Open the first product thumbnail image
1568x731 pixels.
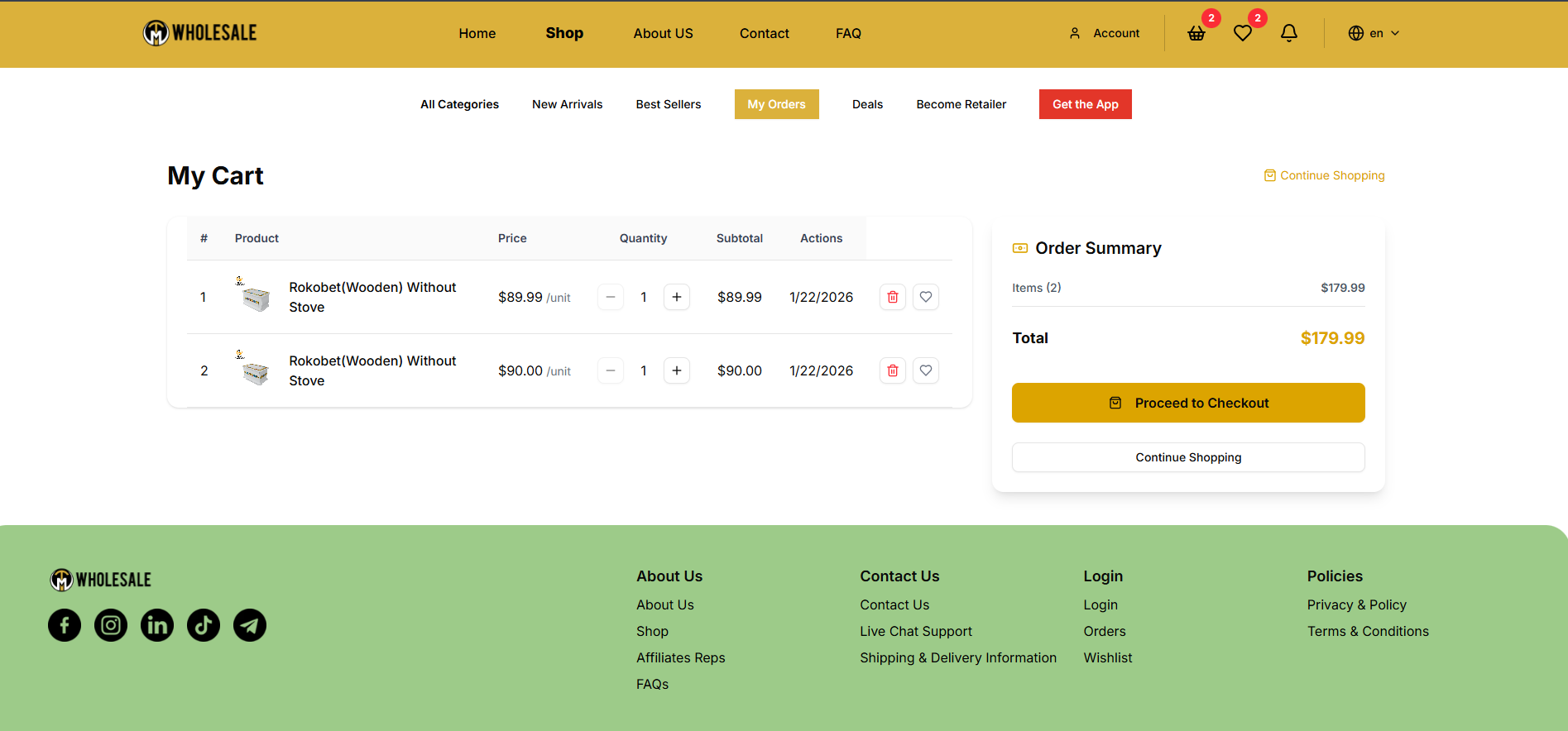pos(254,296)
